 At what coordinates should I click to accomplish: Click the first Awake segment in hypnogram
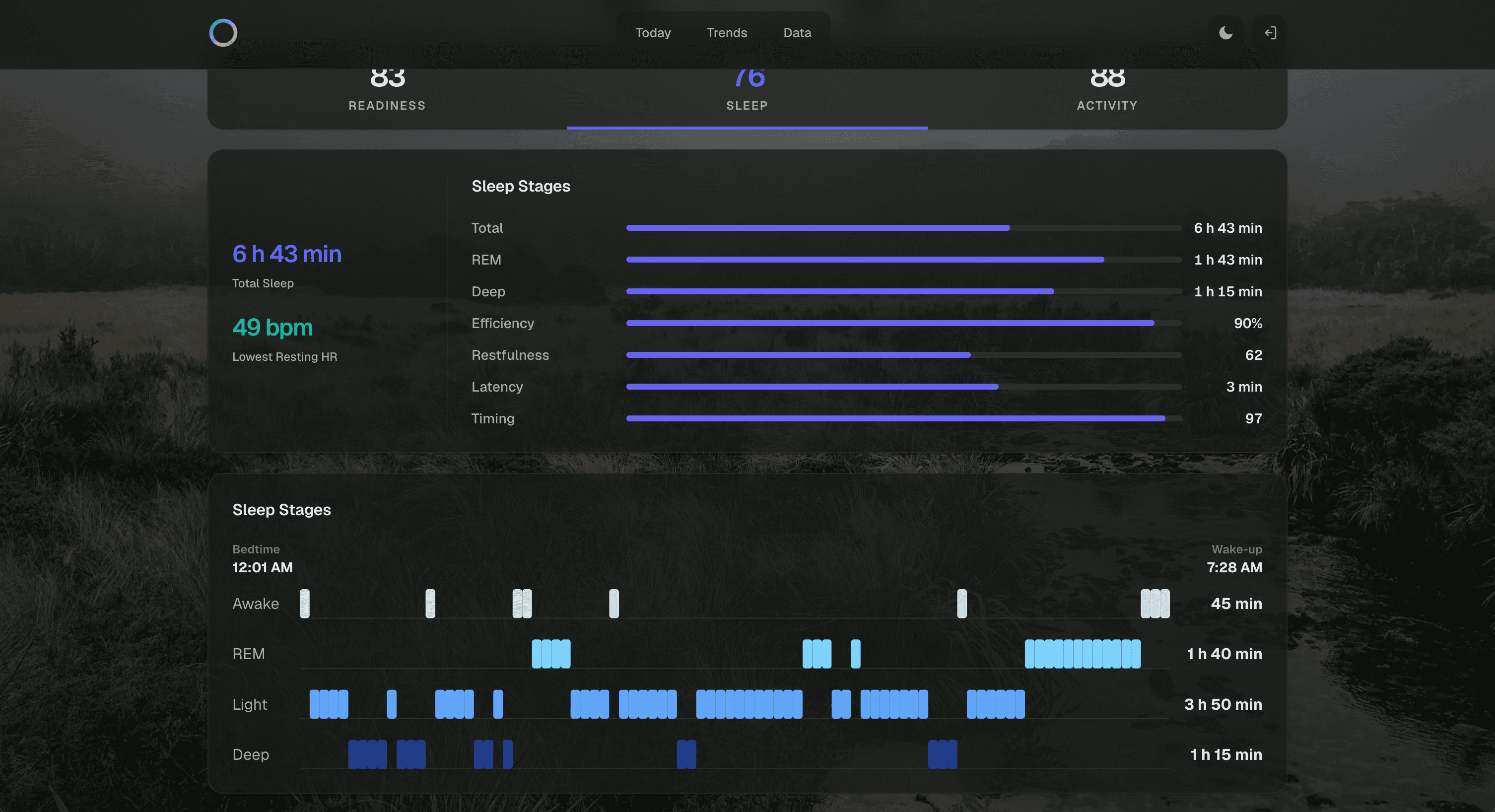(305, 604)
